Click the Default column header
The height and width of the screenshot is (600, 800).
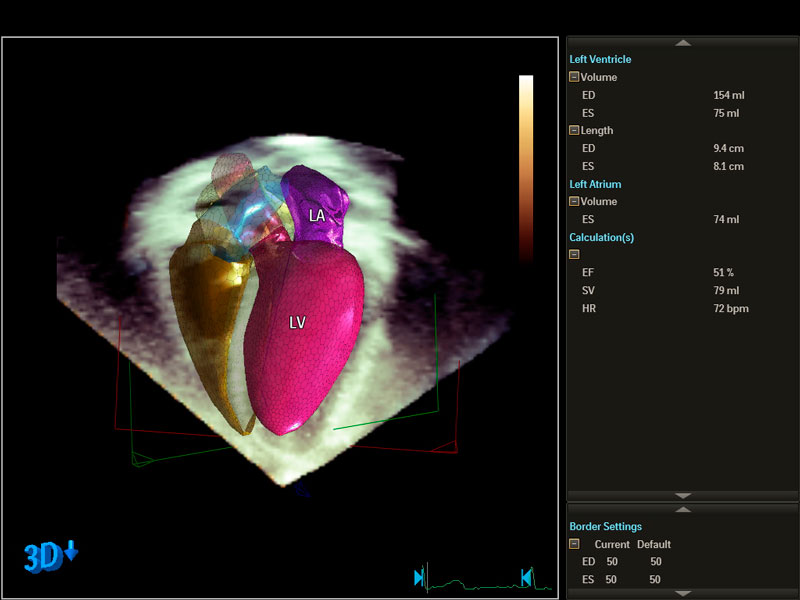(x=654, y=544)
